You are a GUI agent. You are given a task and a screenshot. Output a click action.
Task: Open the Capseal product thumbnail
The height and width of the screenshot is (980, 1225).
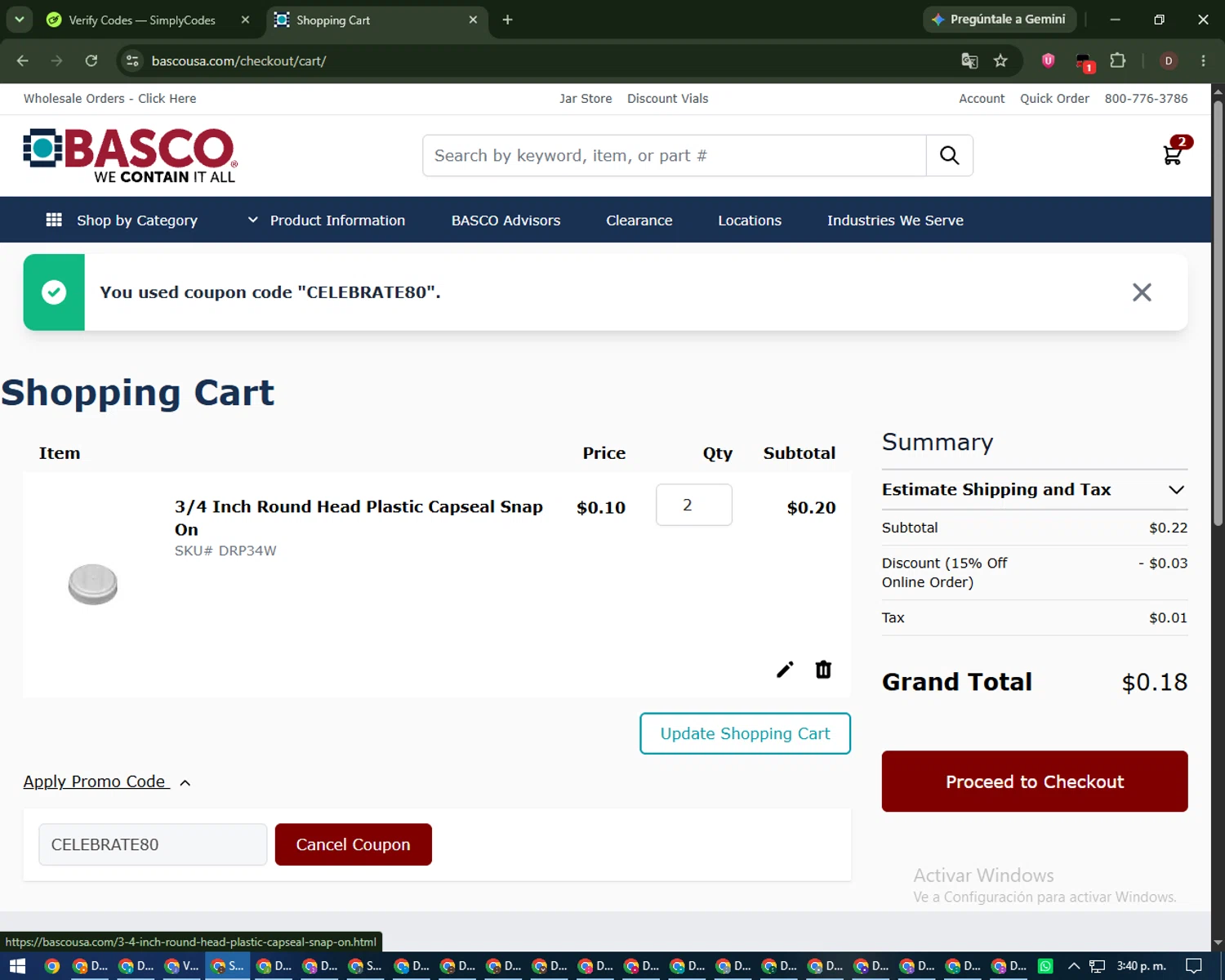coord(93,584)
